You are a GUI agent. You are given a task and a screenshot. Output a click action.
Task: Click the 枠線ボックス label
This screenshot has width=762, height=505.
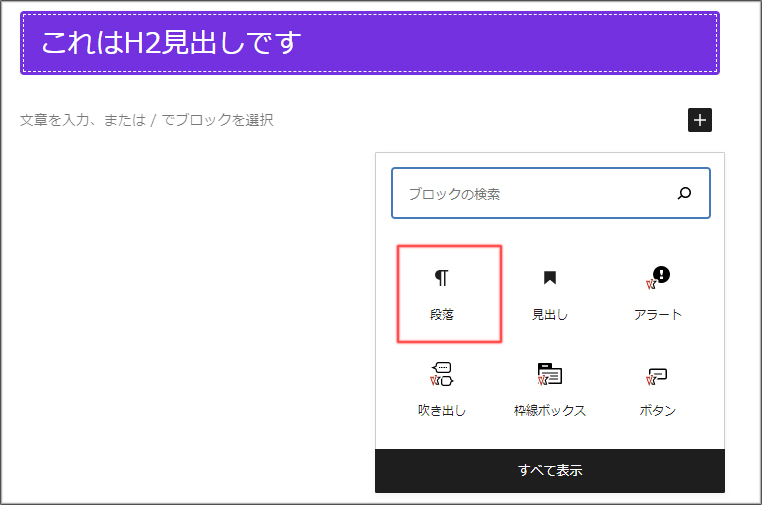click(549, 411)
